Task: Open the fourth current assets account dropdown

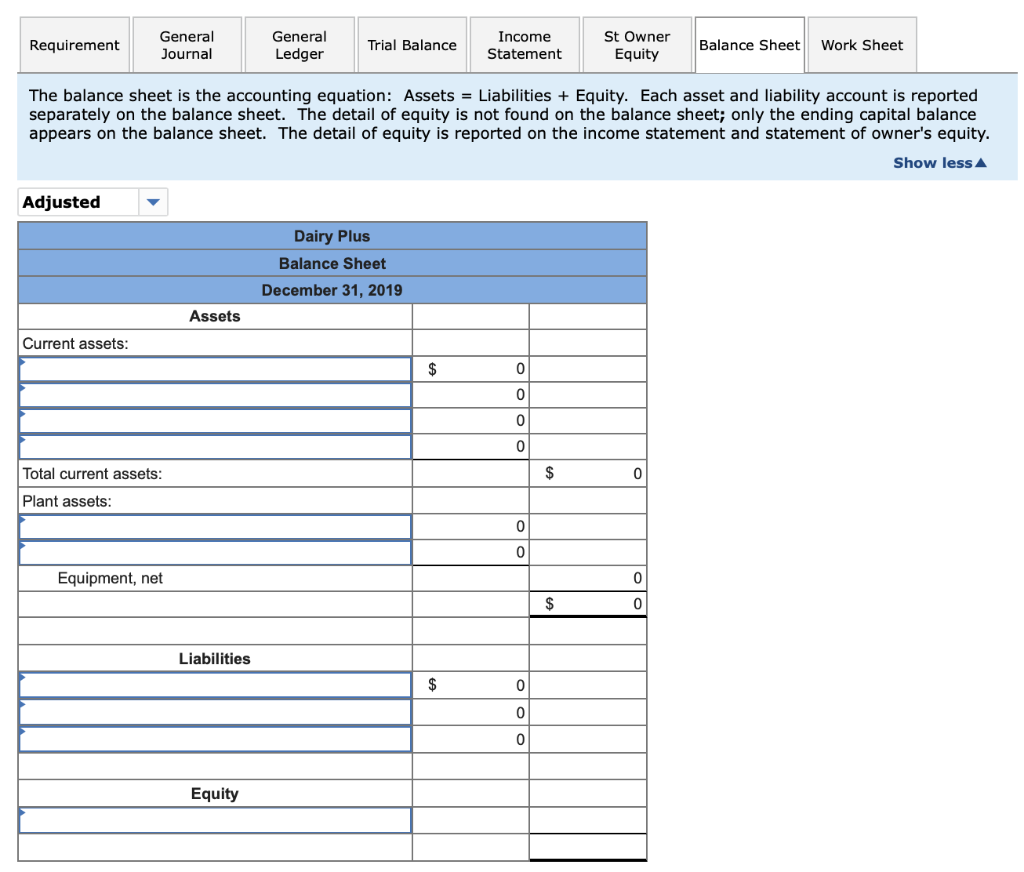Action: coord(214,446)
